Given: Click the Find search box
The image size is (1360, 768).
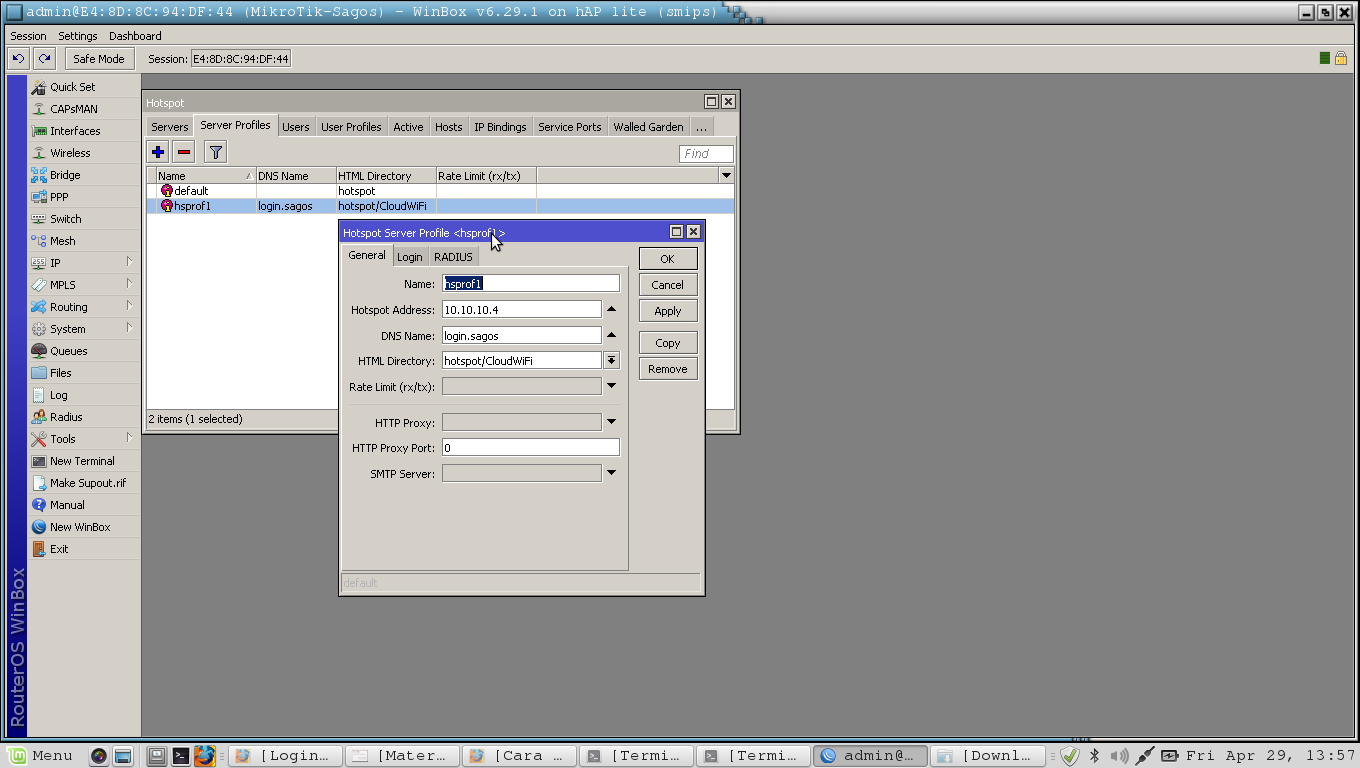Looking at the screenshot, I should (x=706, y=154).
